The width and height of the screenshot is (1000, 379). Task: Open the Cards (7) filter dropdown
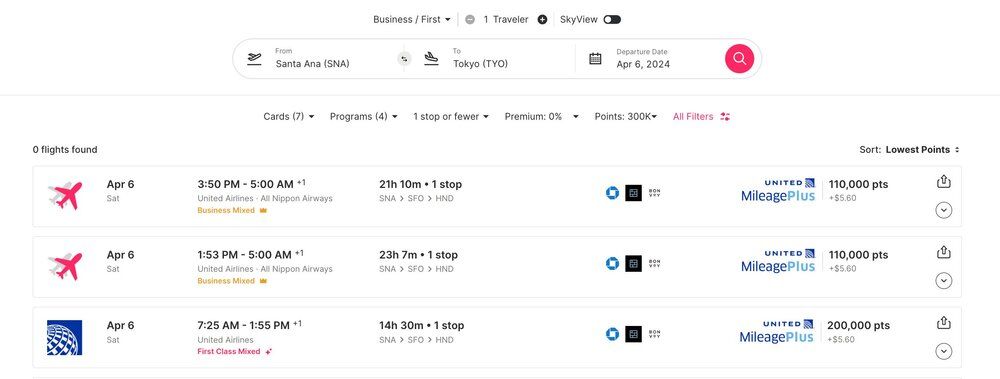pos(289,116)
